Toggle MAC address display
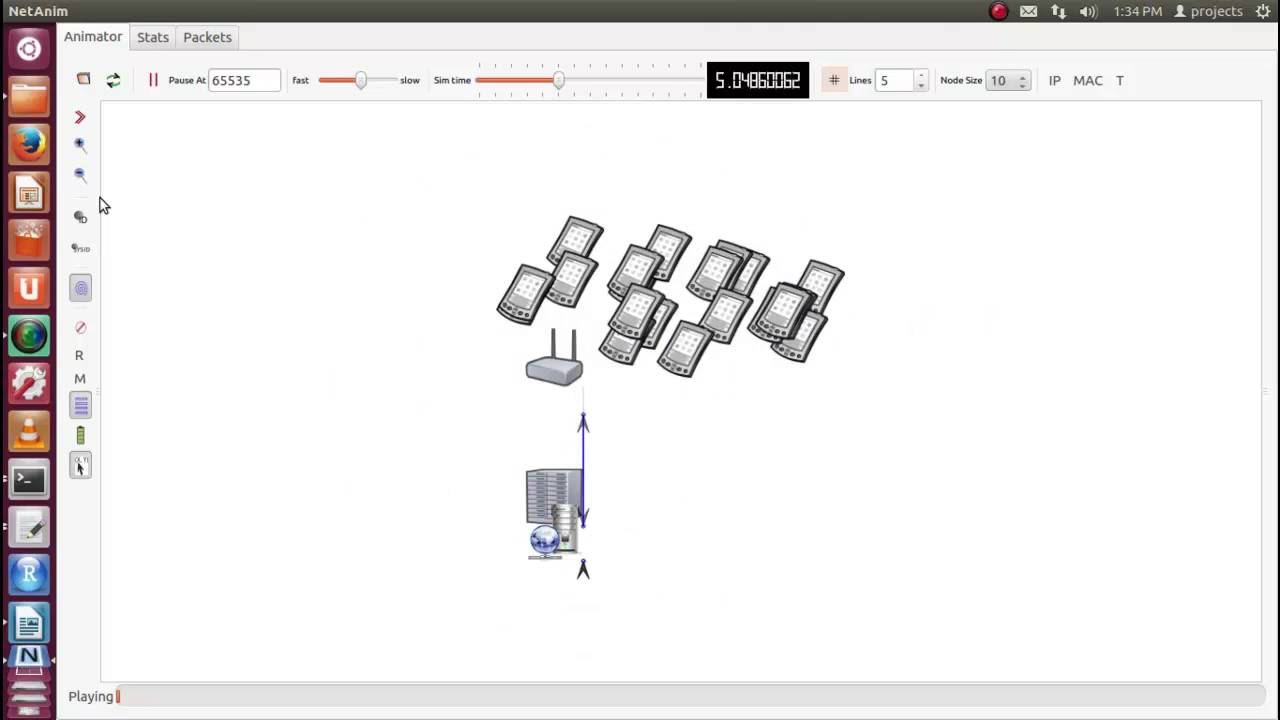This screenshot has height=720, width=1280. [x=1088, y=80]
